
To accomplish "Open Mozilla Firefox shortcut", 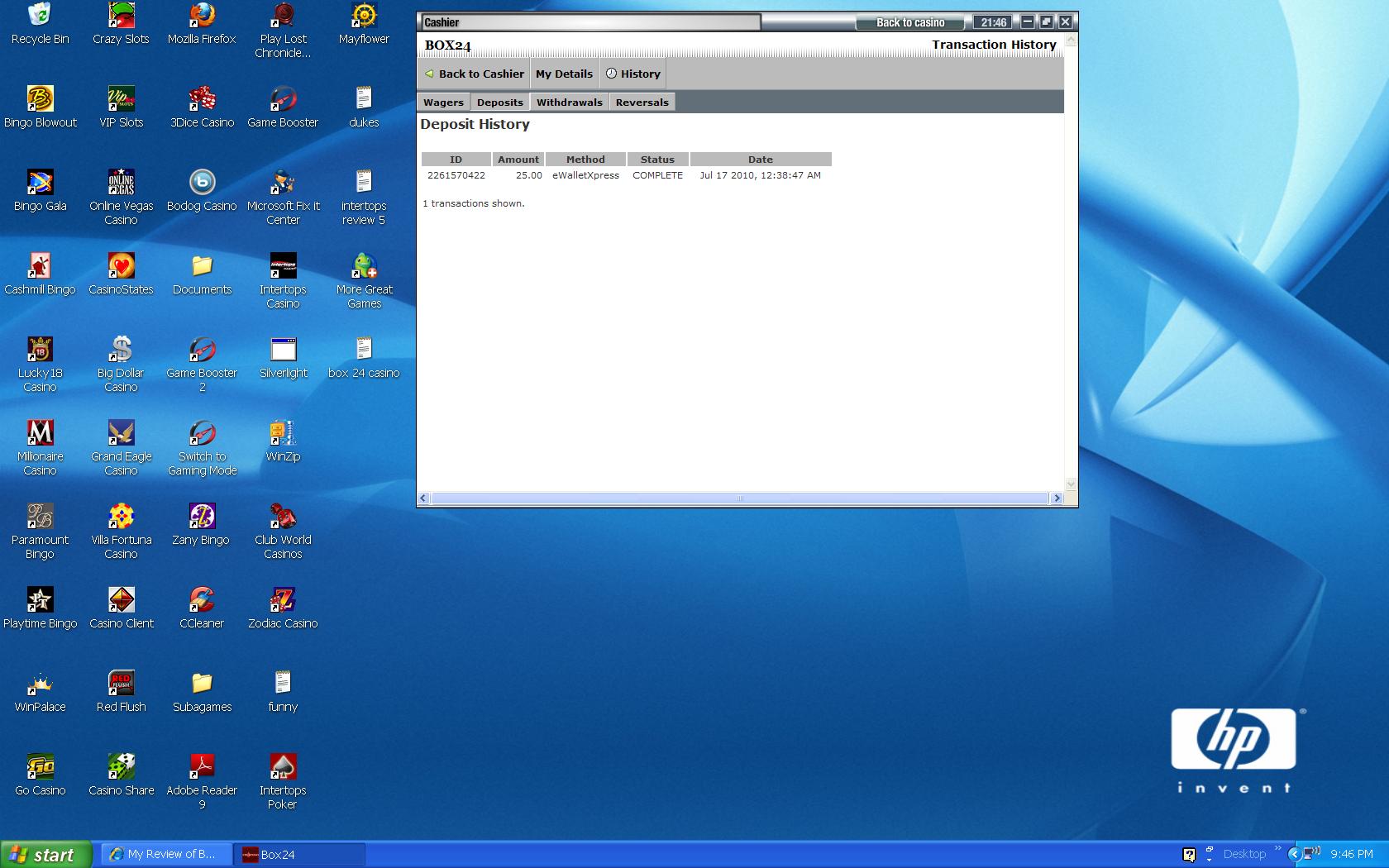I will [x=202, y=24].
